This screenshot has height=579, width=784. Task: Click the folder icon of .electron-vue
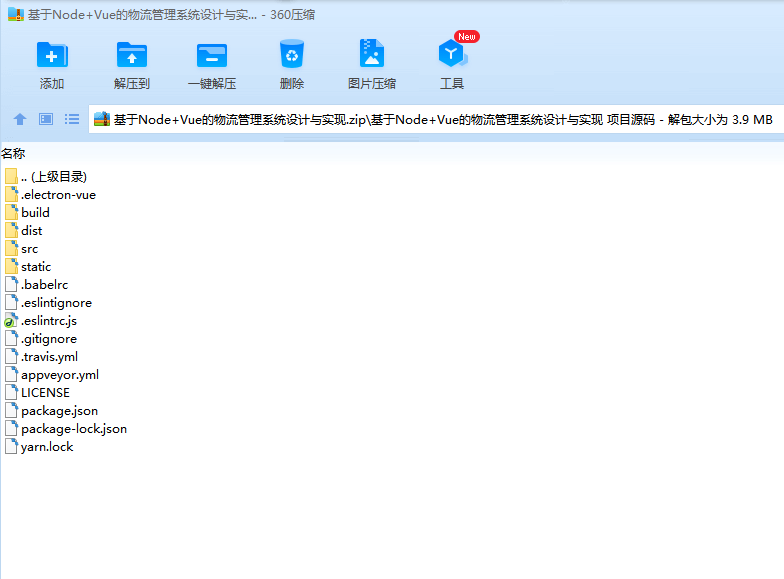coord(12,194)
